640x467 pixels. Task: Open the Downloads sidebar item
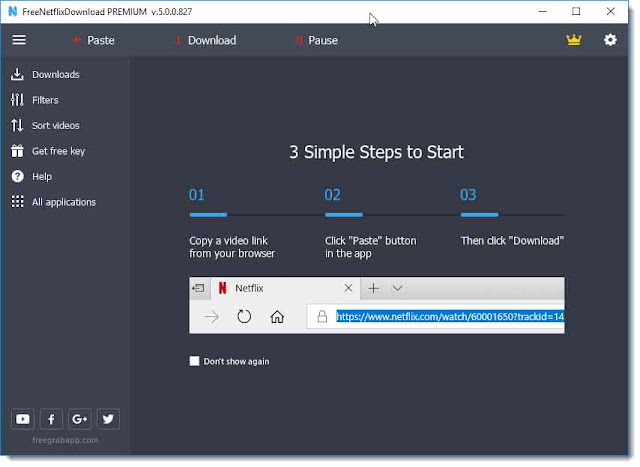click(56, 75)
